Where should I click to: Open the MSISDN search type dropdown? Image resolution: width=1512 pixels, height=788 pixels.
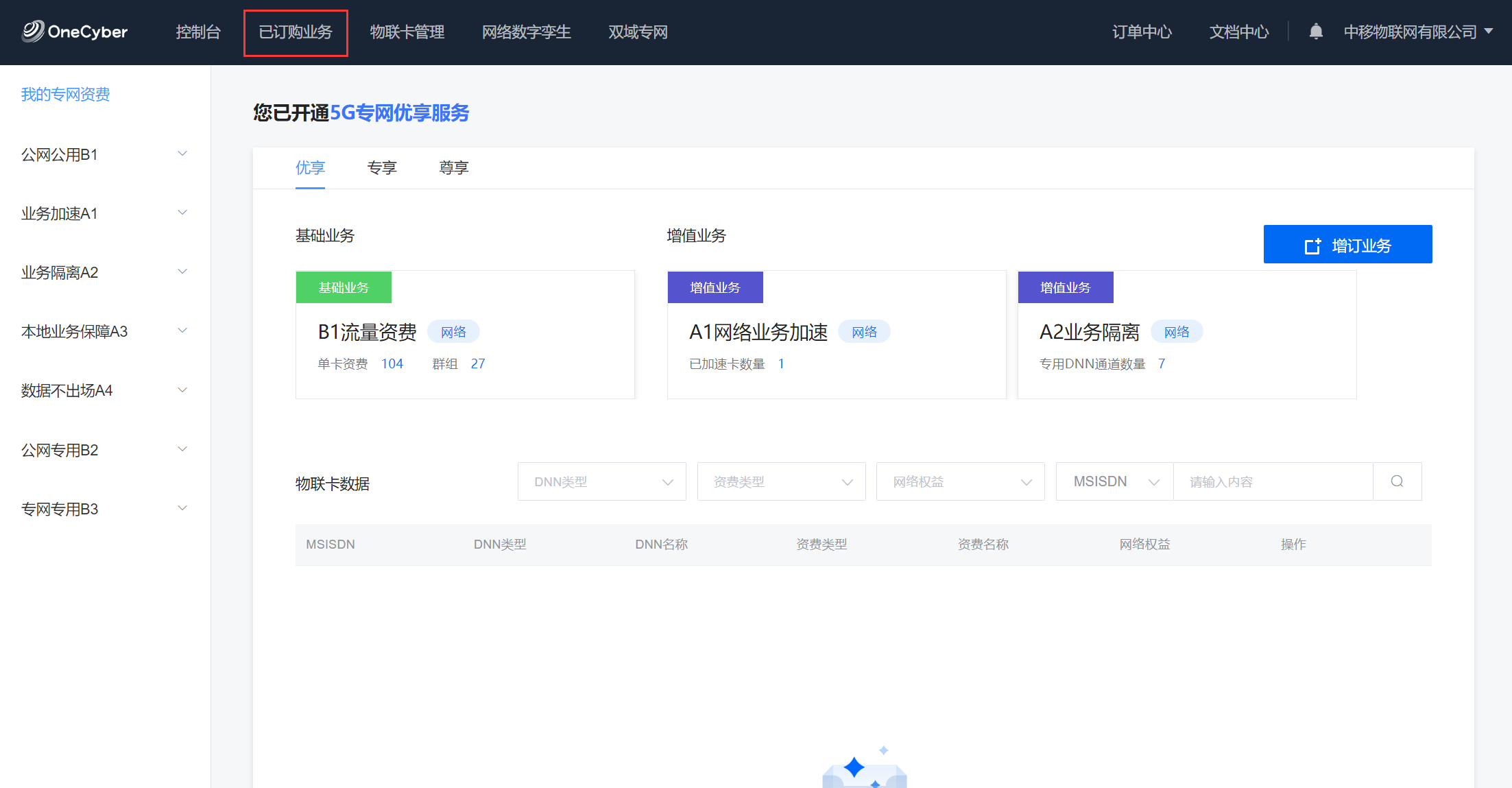click(x=1114, y=481)
